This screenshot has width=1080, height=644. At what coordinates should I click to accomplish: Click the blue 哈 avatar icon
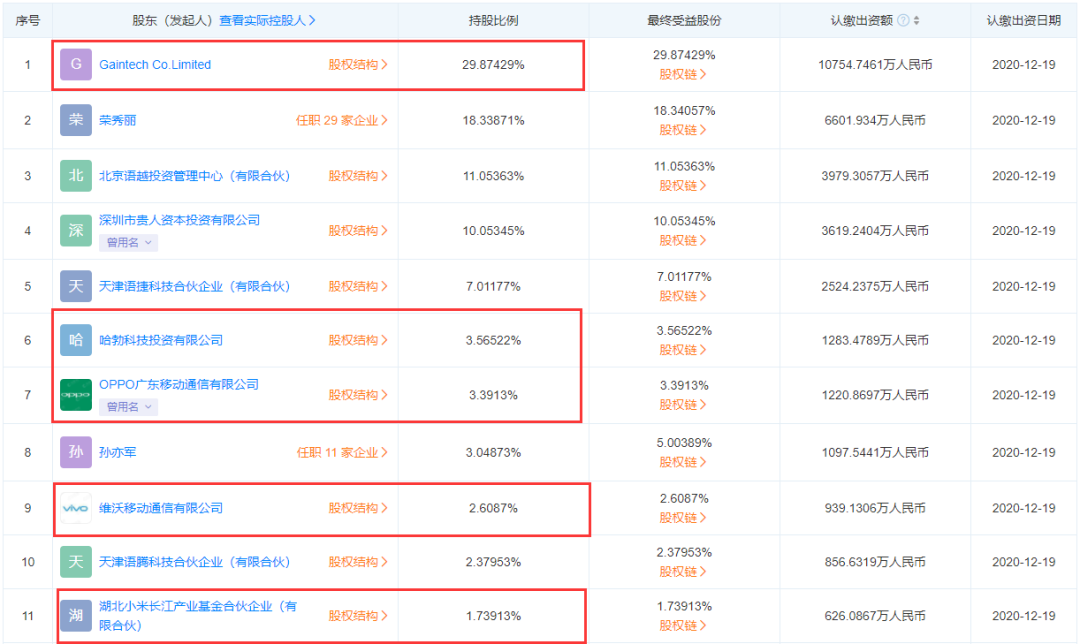(x=76, y=340)
